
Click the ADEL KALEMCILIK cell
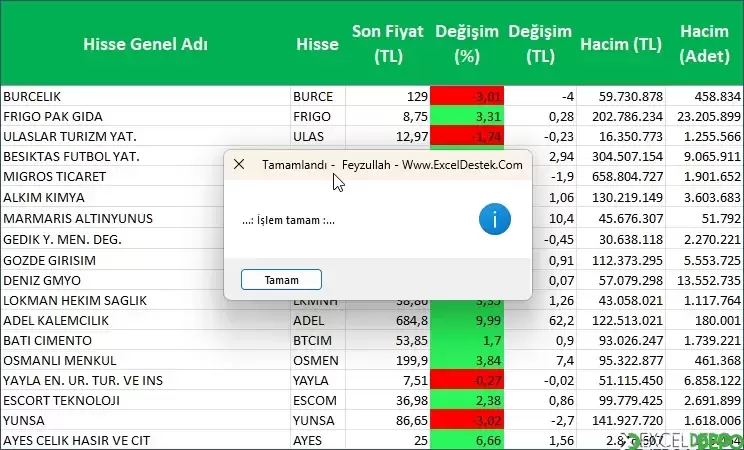pos(145,320)
